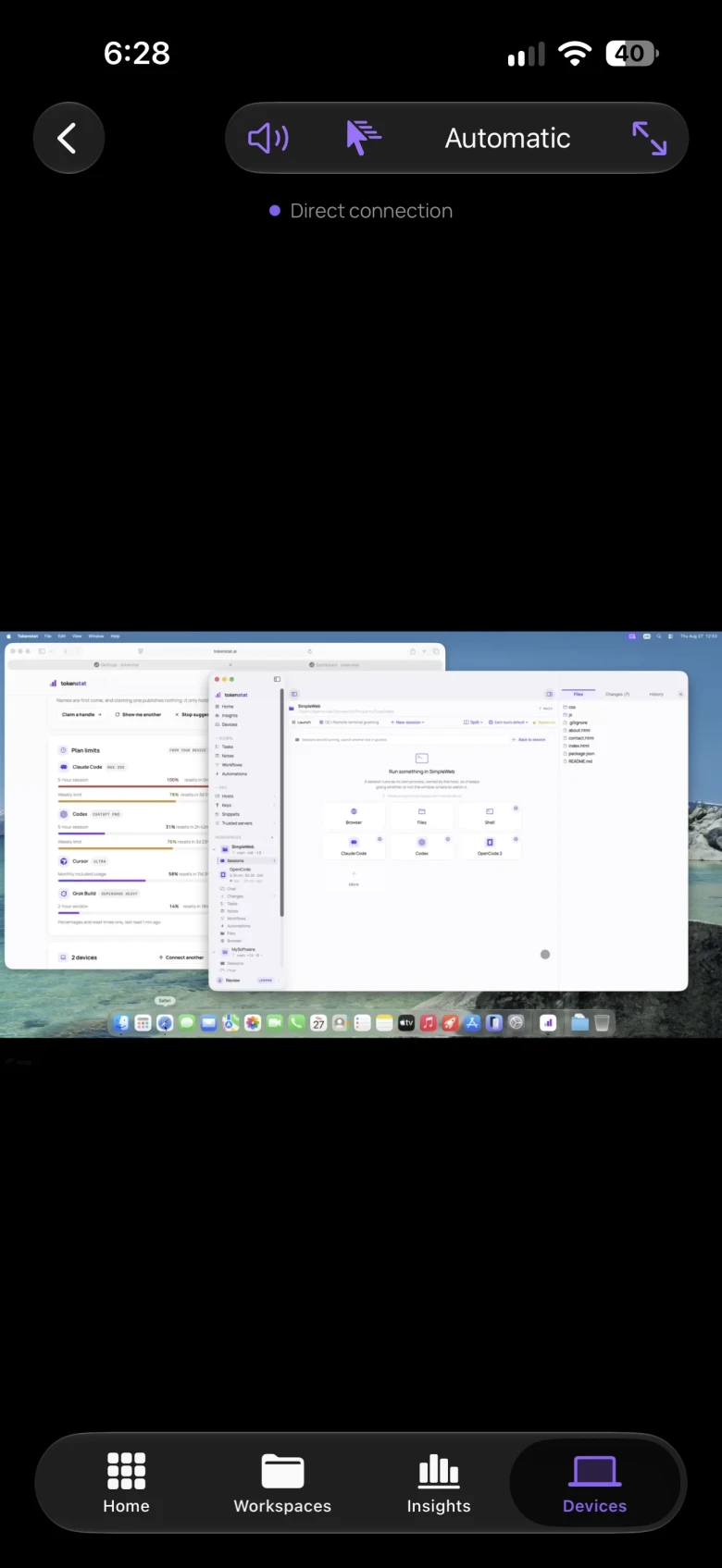
Task: Open App Store from the Mac dock
Action: pyautogui.click(x=472, y=1023)
